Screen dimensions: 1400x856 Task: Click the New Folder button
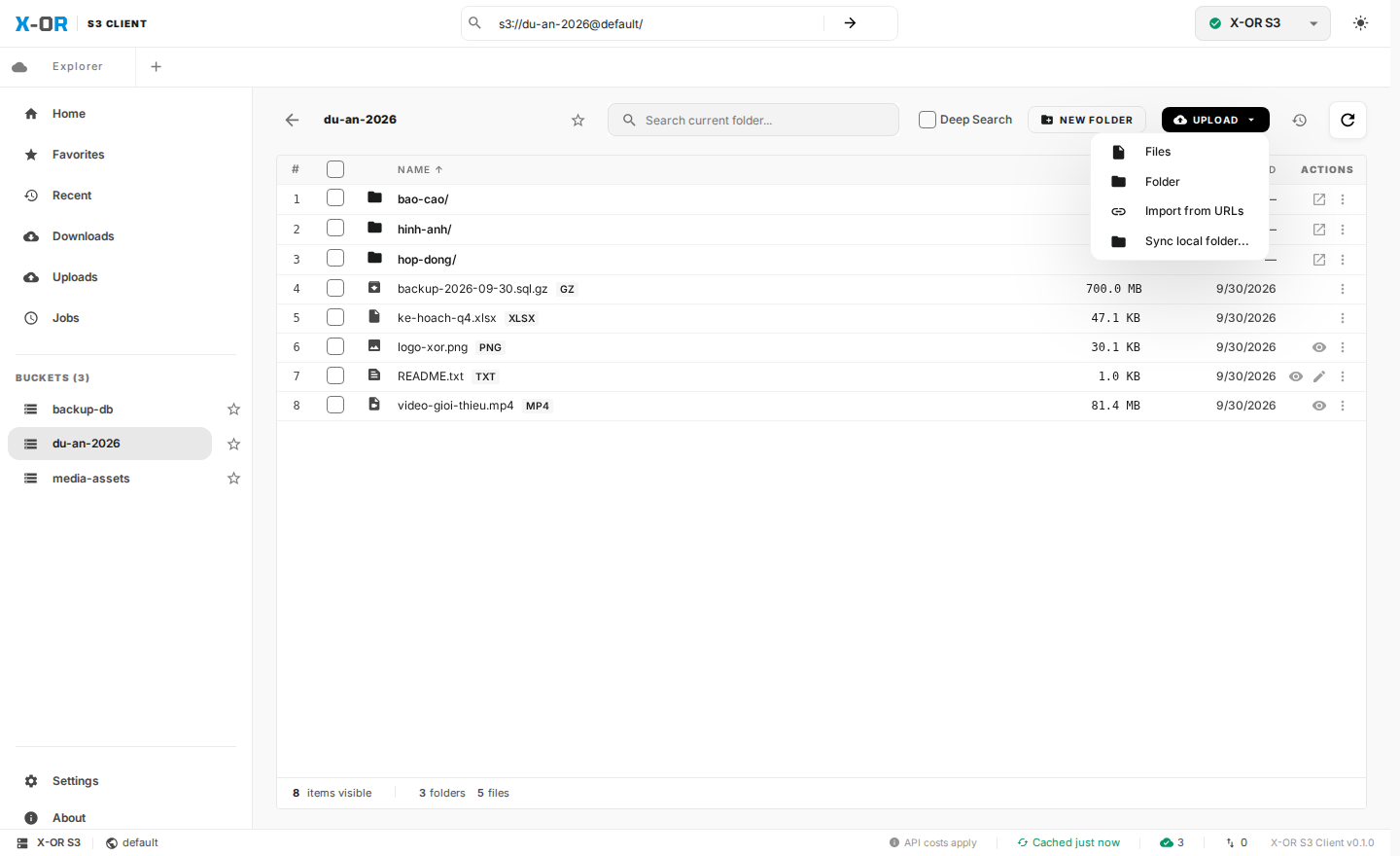[1087, 120]
